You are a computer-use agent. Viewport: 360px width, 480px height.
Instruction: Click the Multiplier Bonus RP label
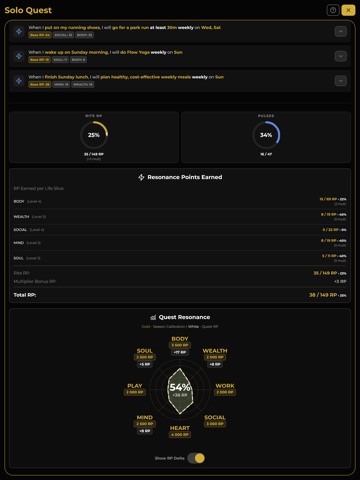[x=34, y=282]
